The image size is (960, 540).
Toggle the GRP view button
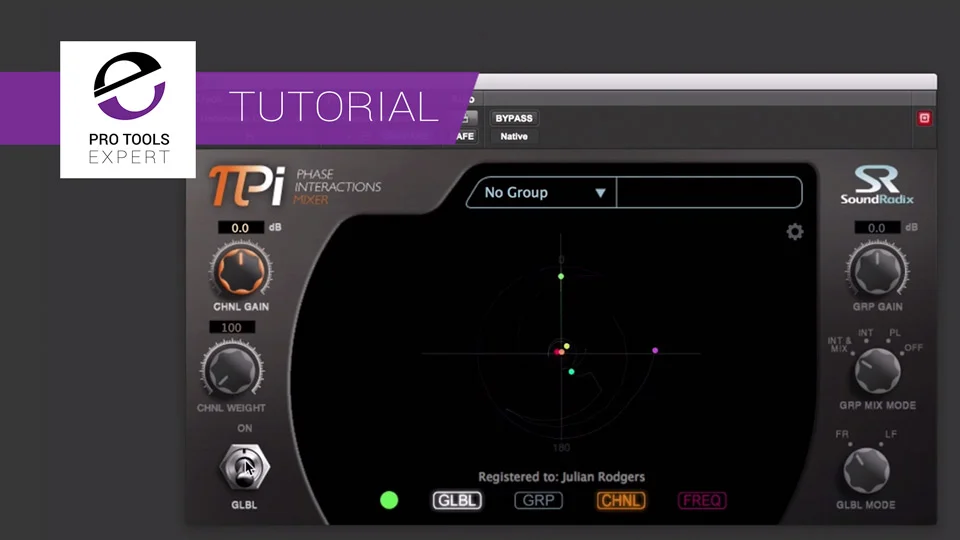point(538,500)
